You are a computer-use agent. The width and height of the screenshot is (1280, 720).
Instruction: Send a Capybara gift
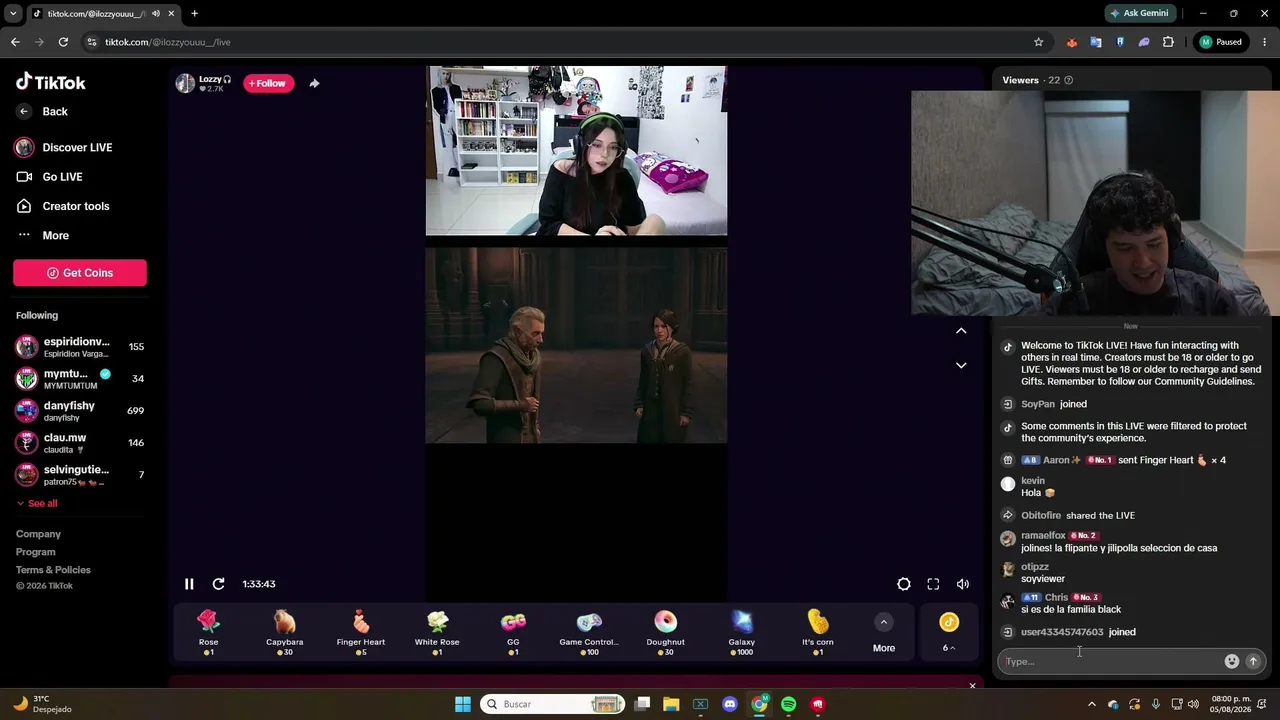(x=285, y=632)
